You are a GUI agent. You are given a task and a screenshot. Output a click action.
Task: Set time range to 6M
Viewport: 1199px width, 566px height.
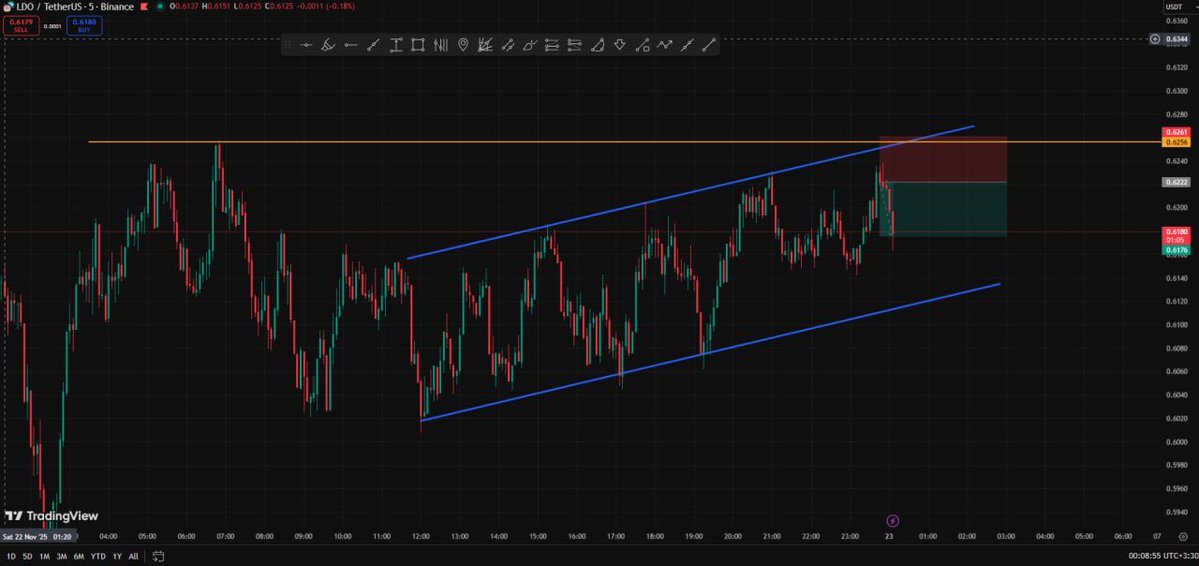(79, 556)
